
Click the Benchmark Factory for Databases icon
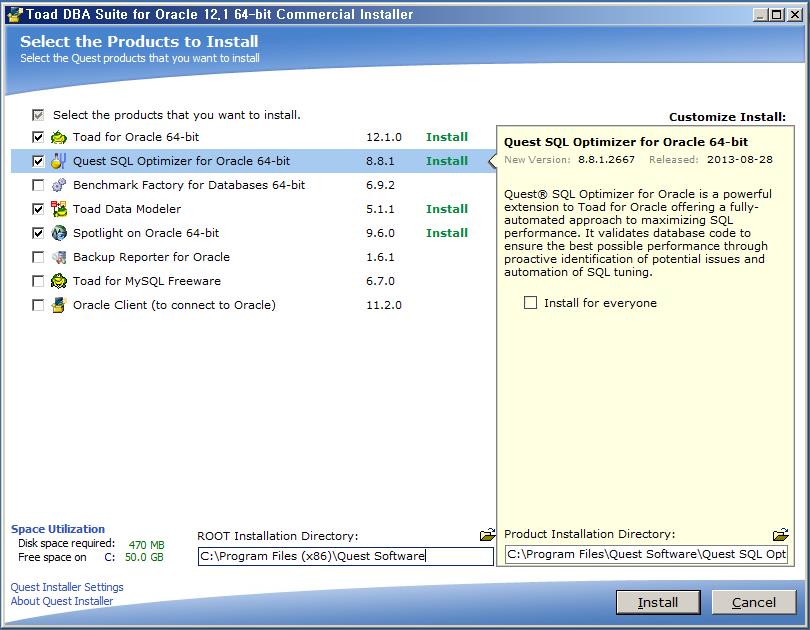click(x=59, y=185)
